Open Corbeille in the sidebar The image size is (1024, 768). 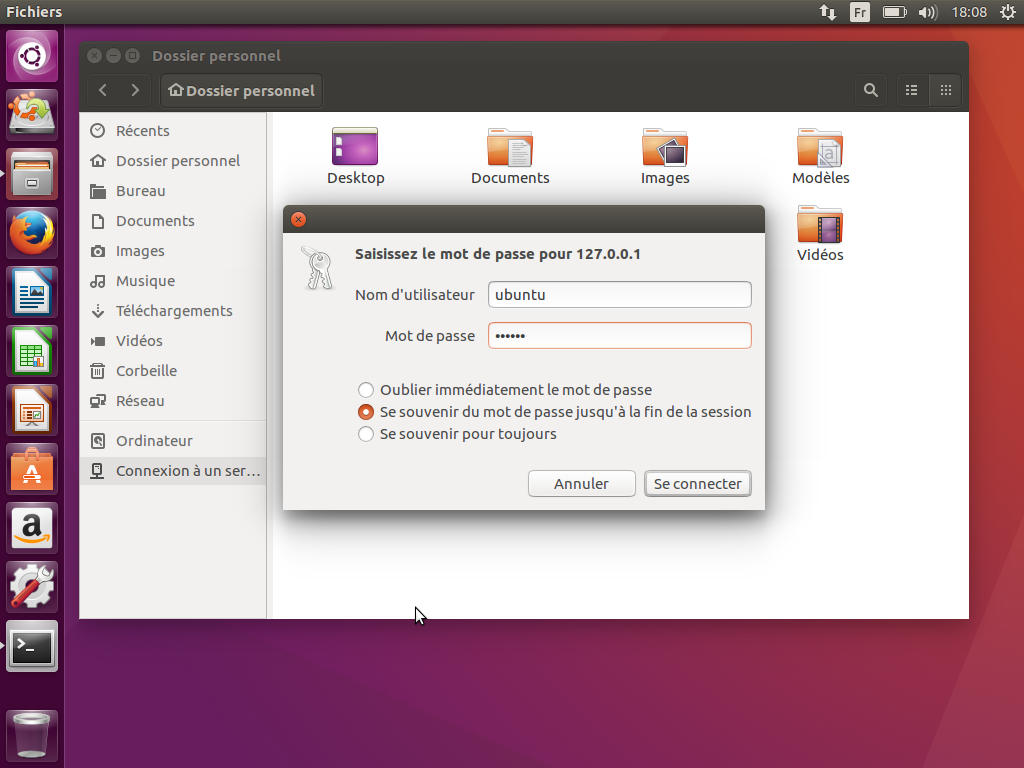pos(146,371)
